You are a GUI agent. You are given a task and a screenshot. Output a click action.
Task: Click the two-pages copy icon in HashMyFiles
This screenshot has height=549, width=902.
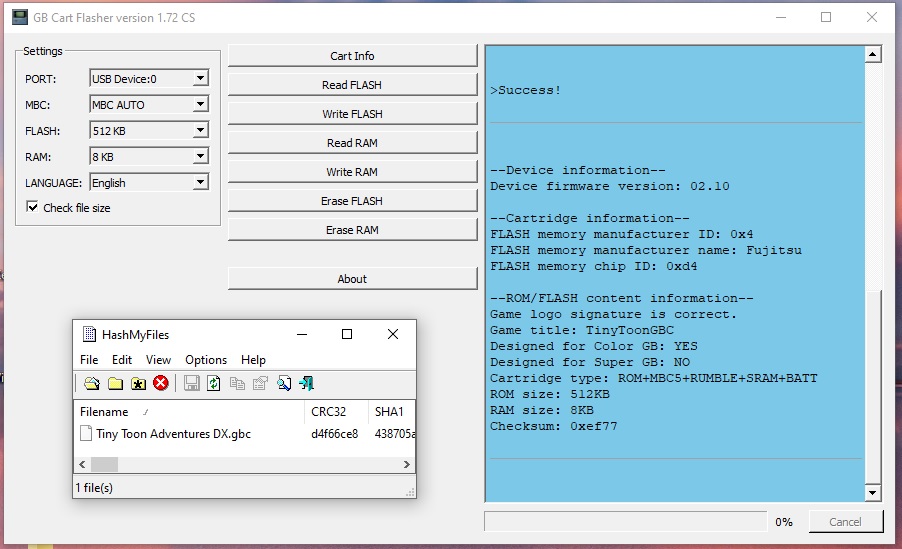pos(237,383)
